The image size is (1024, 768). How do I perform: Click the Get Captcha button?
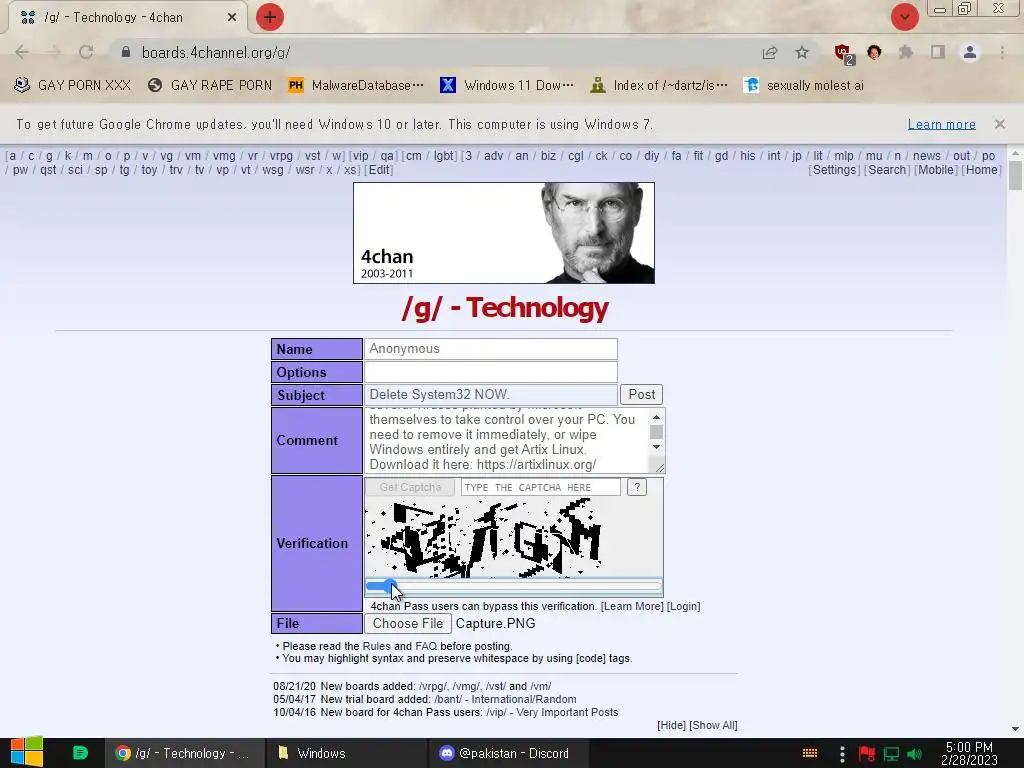coord(410,487)
